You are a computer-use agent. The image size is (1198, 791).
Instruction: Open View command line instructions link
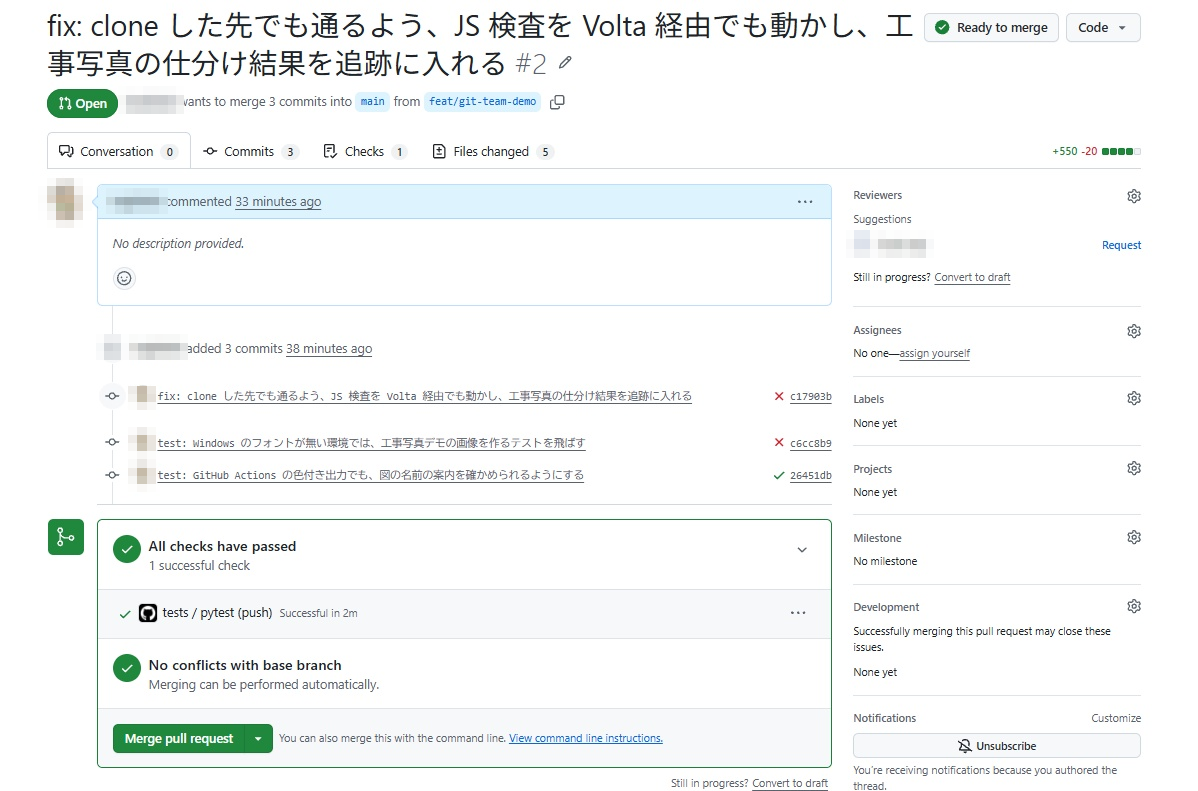point(585,738)
